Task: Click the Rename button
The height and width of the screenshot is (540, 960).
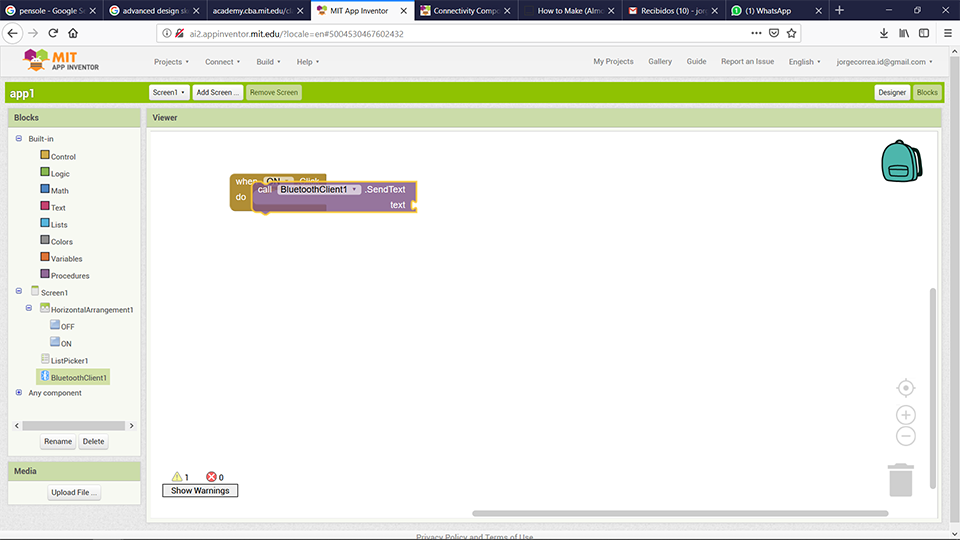Action: click(58, 441)
